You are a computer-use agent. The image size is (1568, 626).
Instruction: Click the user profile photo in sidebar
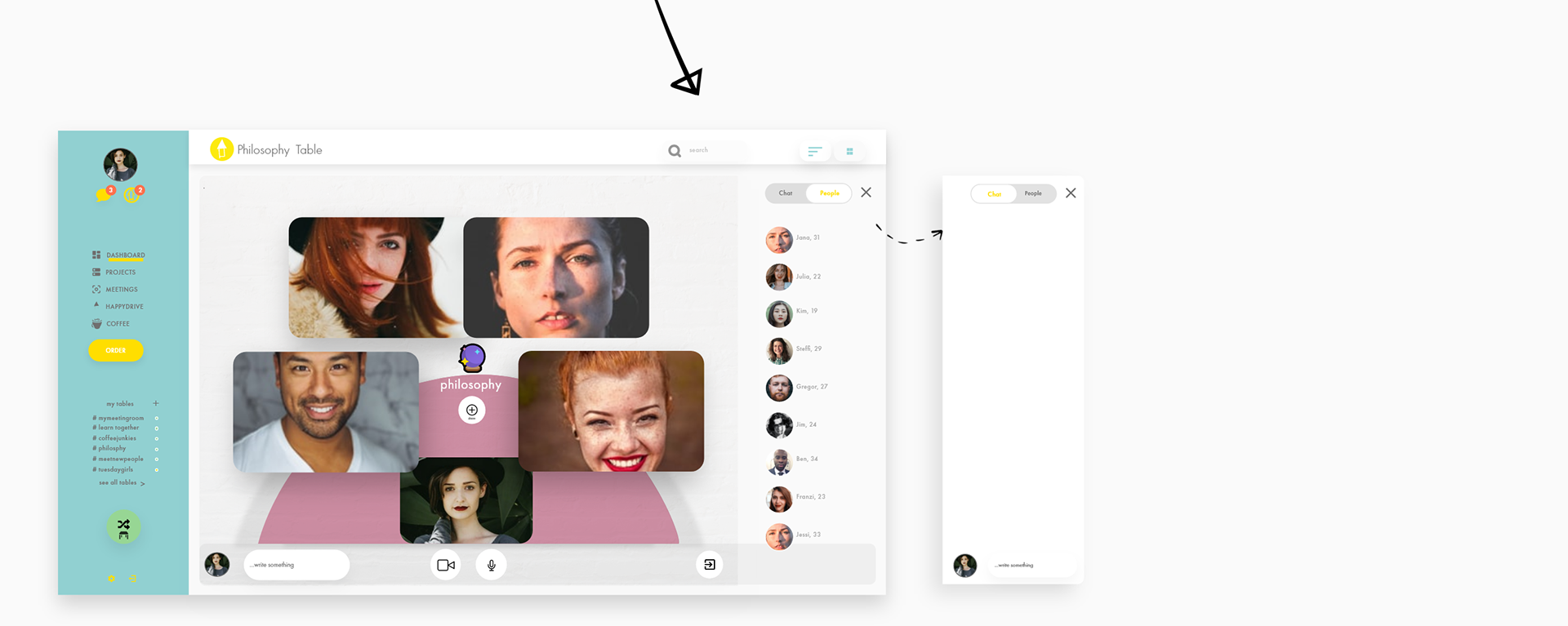[120, 164]
